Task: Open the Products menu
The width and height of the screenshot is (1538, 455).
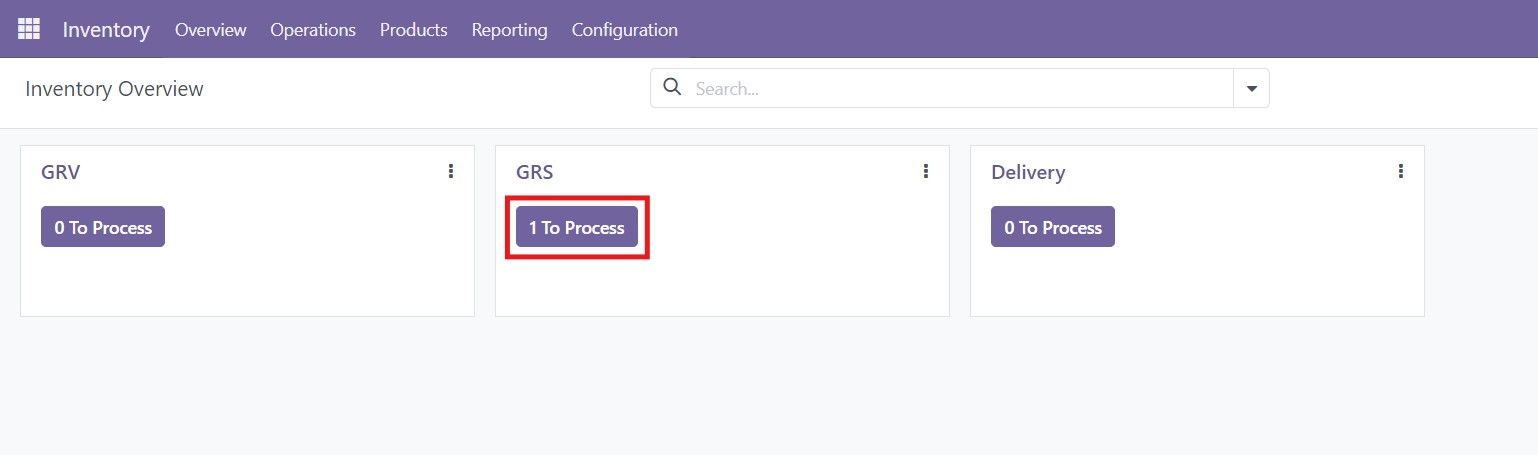Action: click(413, 30)
